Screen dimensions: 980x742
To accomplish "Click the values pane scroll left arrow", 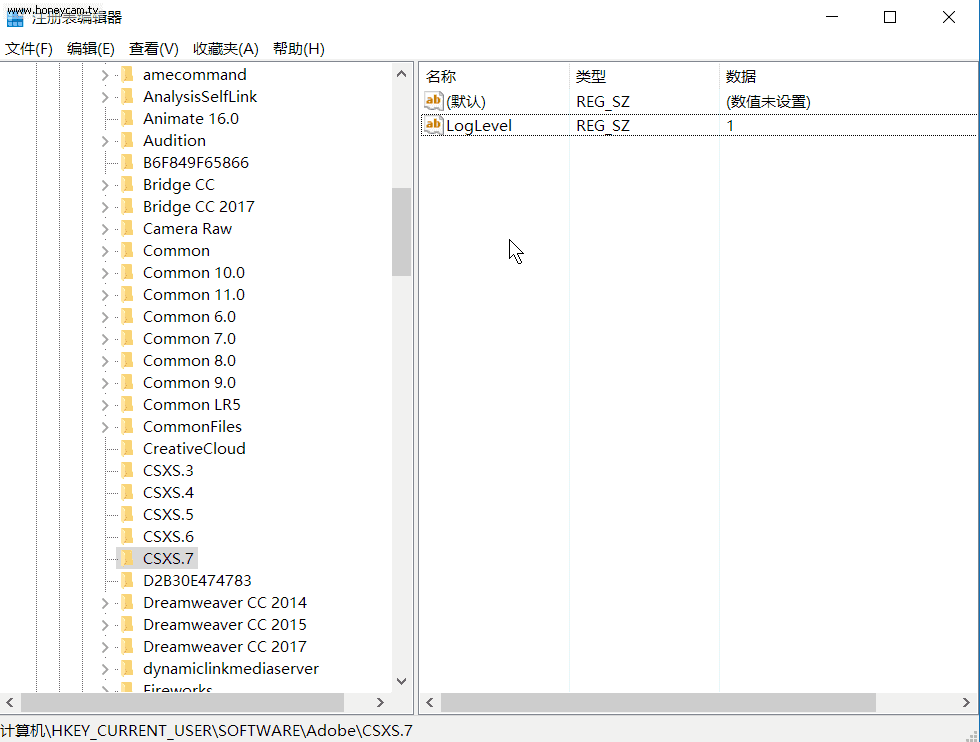I will tap(430, 703).
